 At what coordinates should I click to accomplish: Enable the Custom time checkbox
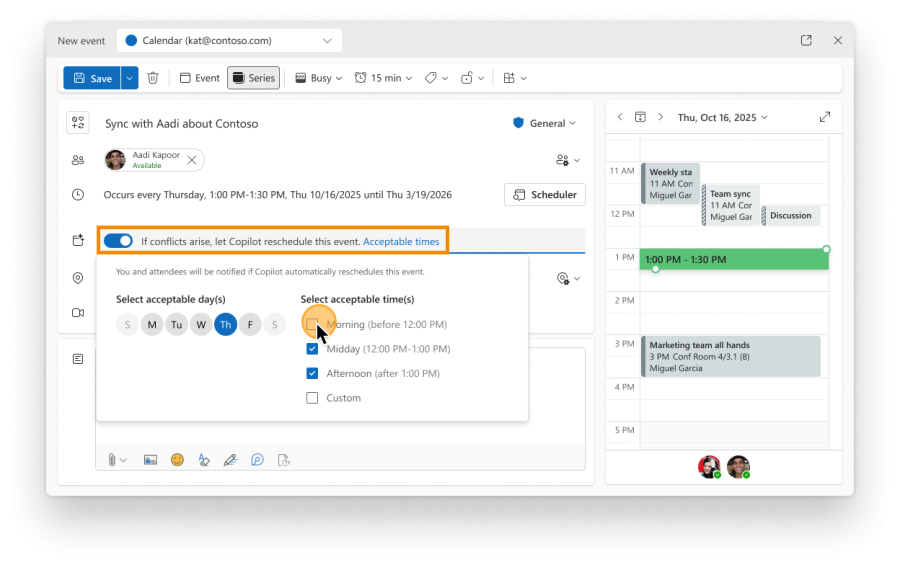(x=312, y=398)
